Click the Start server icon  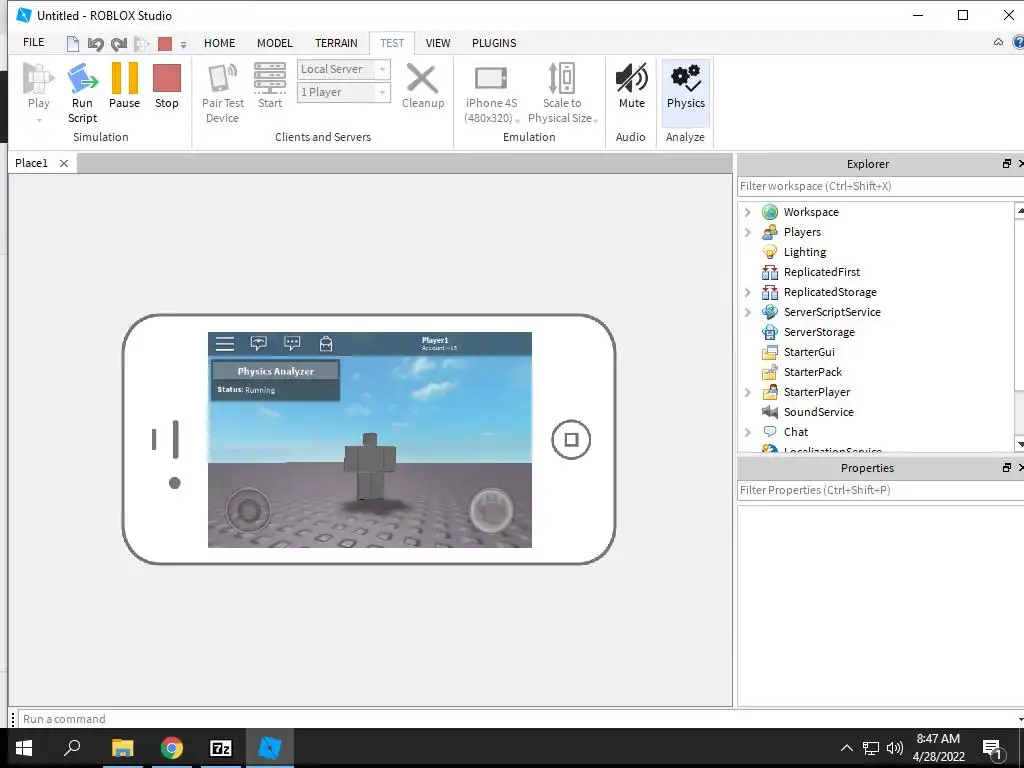[270, 78]
